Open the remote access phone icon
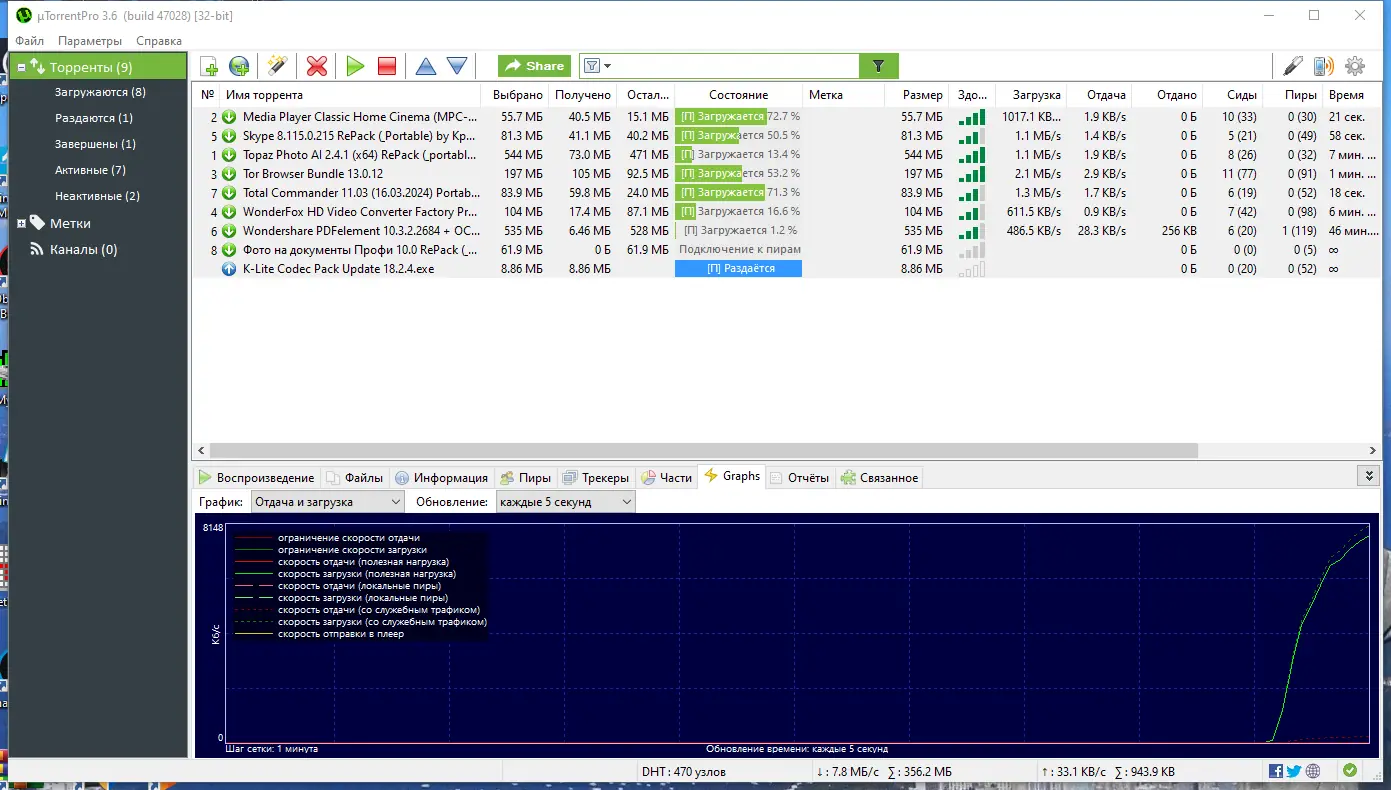Image resolution: width=1391 pixels, height=790 pixels. [1324, 66]
